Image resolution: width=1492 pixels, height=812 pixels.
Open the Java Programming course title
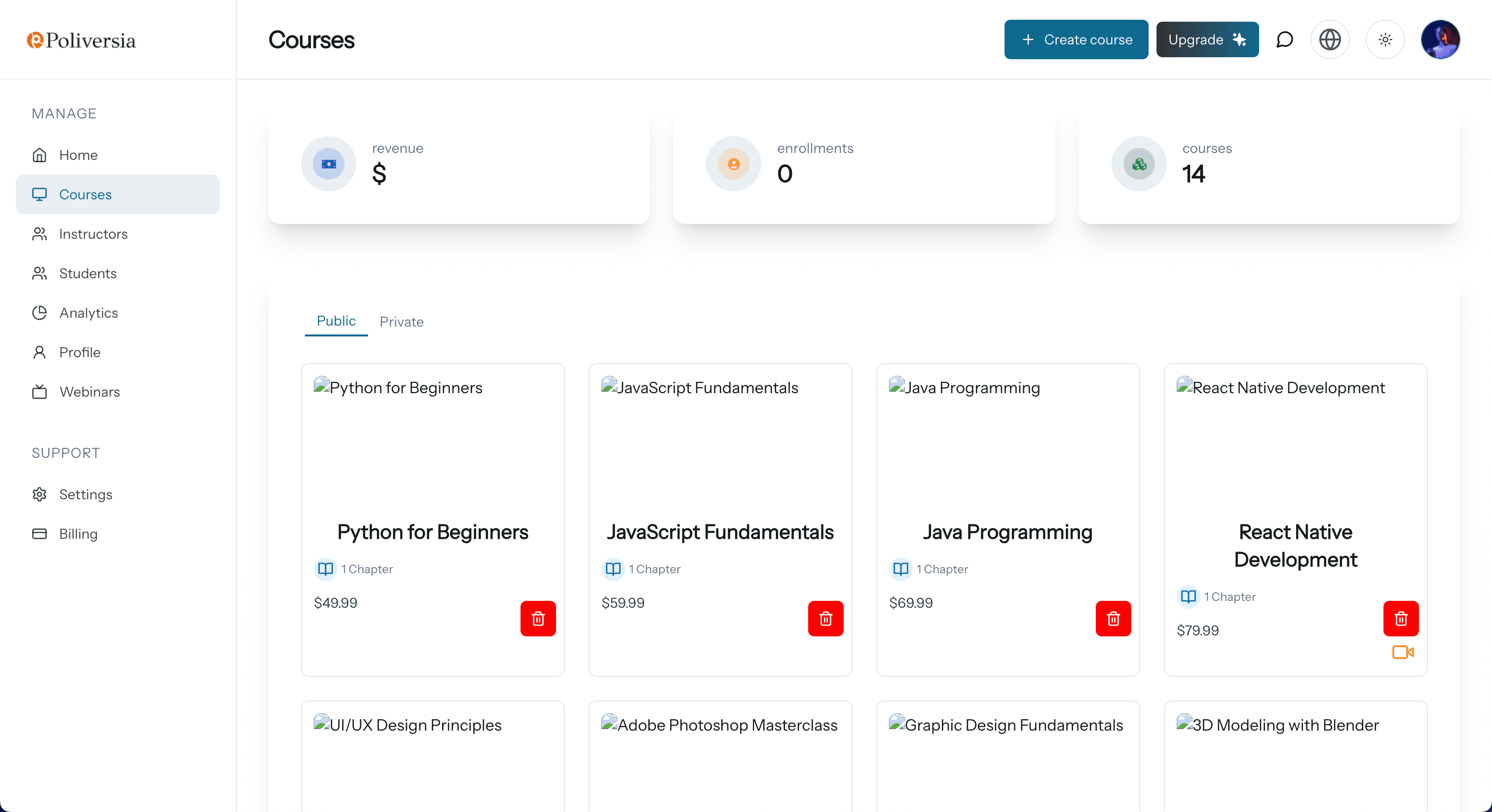point(1007,532)
